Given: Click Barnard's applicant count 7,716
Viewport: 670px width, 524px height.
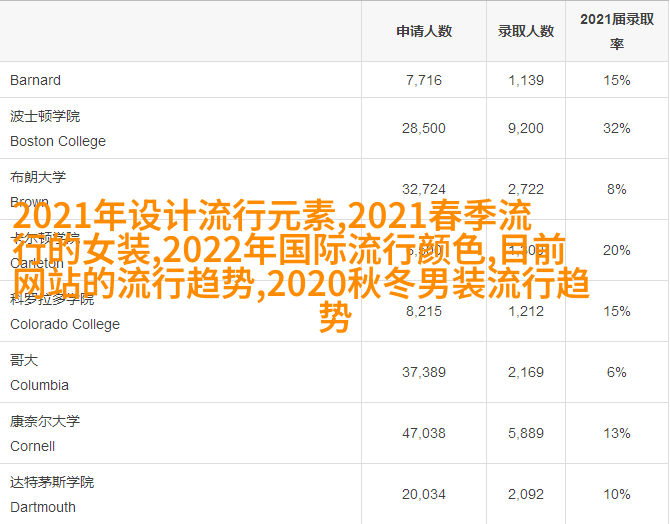Looking at the screenshot, I should point(424,80).
